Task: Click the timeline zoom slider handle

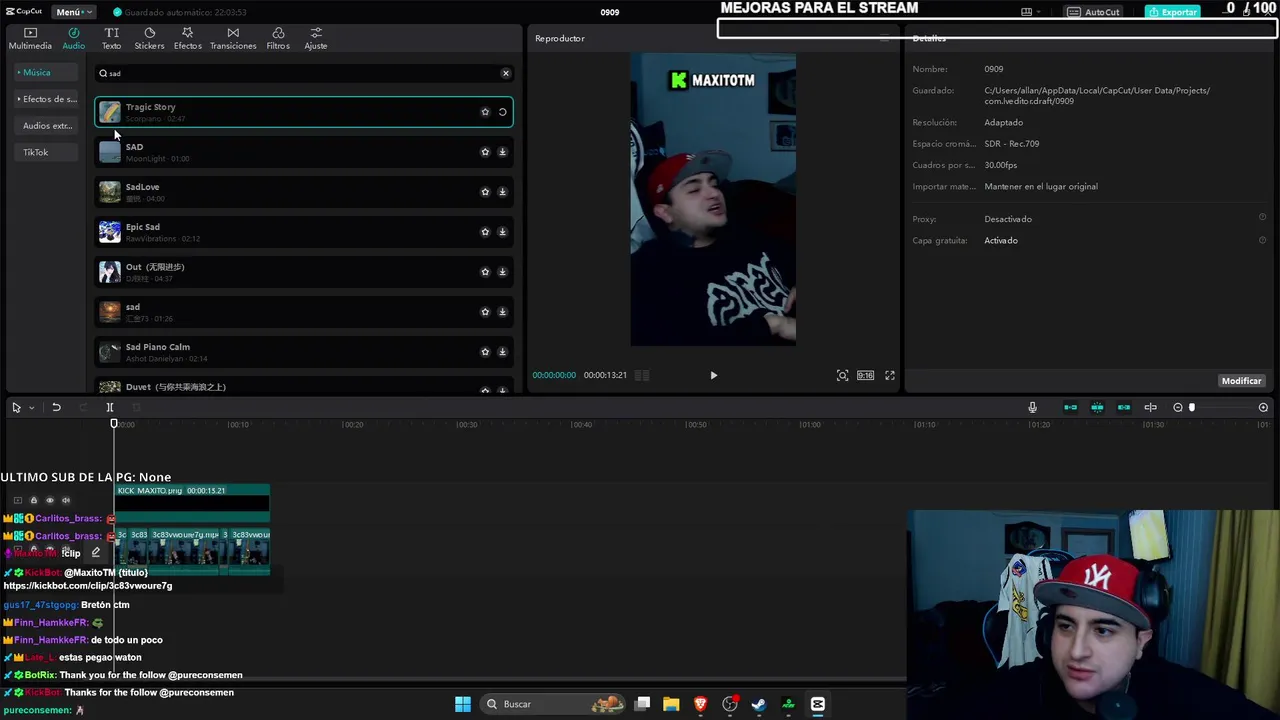Action: click(1192, 407)
